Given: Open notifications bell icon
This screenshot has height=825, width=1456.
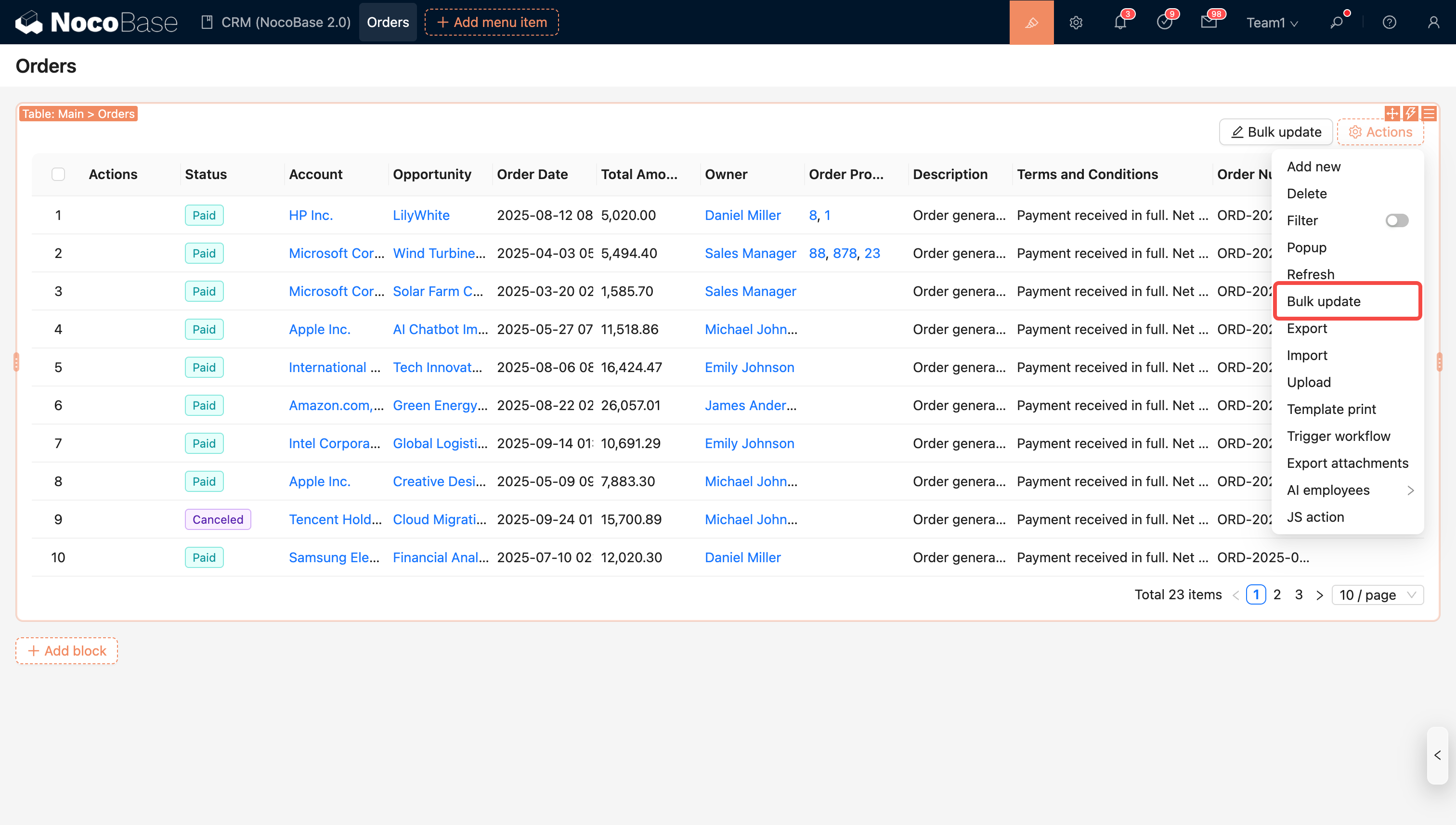Looking at the screenshot, I should [x=1120, y=22].
